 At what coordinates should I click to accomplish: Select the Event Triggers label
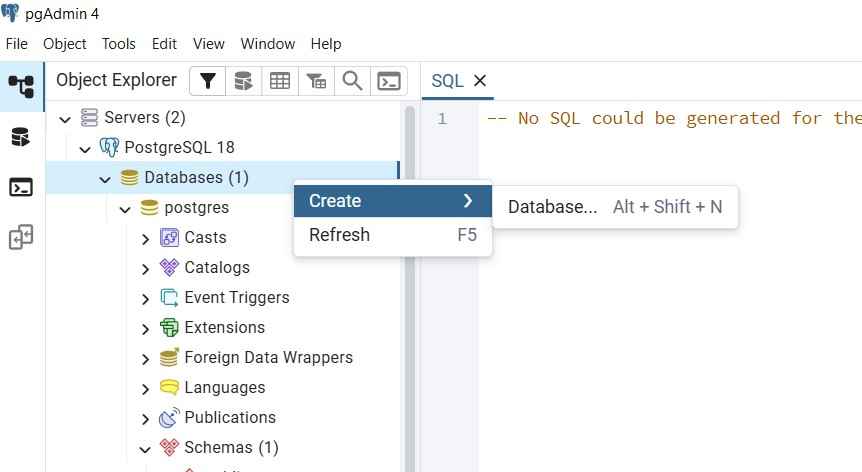pyautogui.click(x=236, y=297)
